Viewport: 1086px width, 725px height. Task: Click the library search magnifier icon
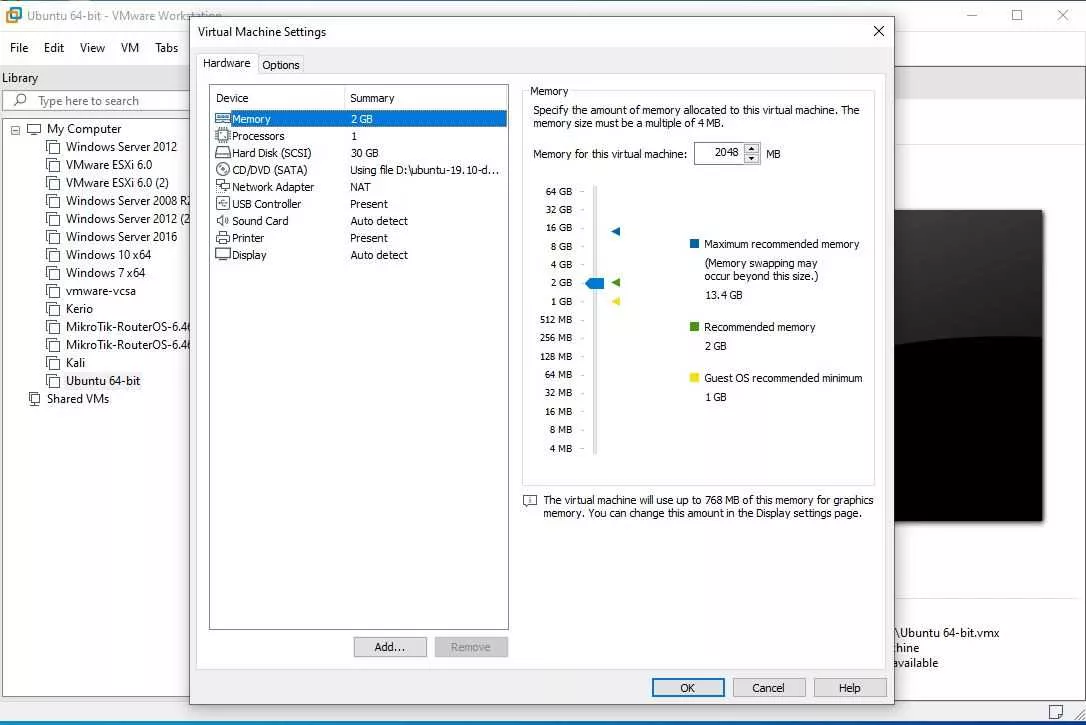pos(21,100)
